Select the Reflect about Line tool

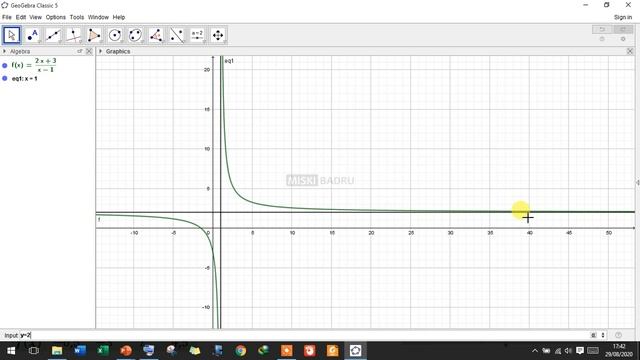coord(177,35)
